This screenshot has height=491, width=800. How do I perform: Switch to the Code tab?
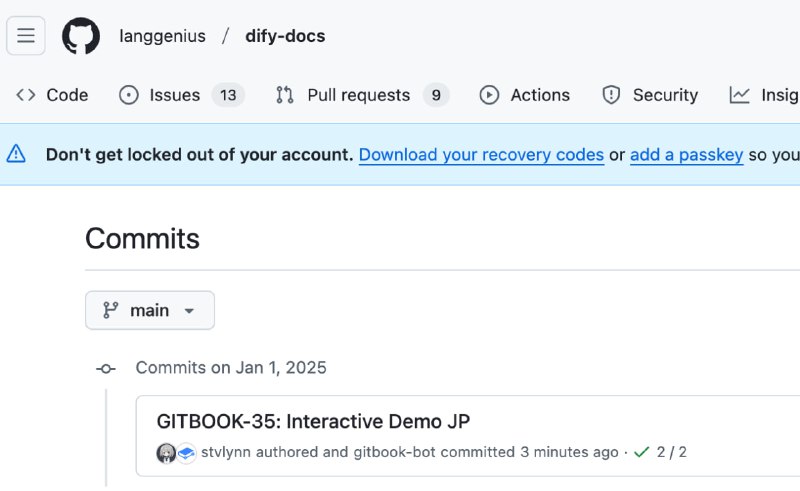coord(53,95)
